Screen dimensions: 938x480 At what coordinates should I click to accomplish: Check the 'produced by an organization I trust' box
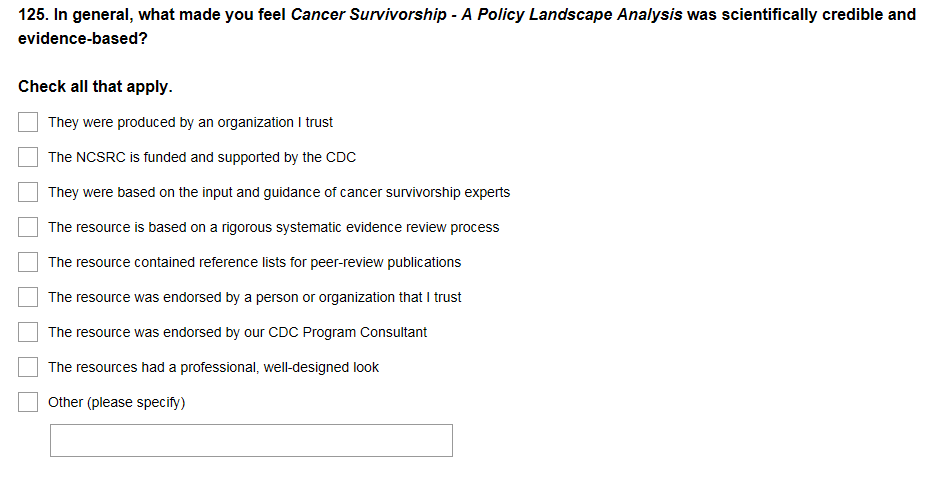[29, 122]
